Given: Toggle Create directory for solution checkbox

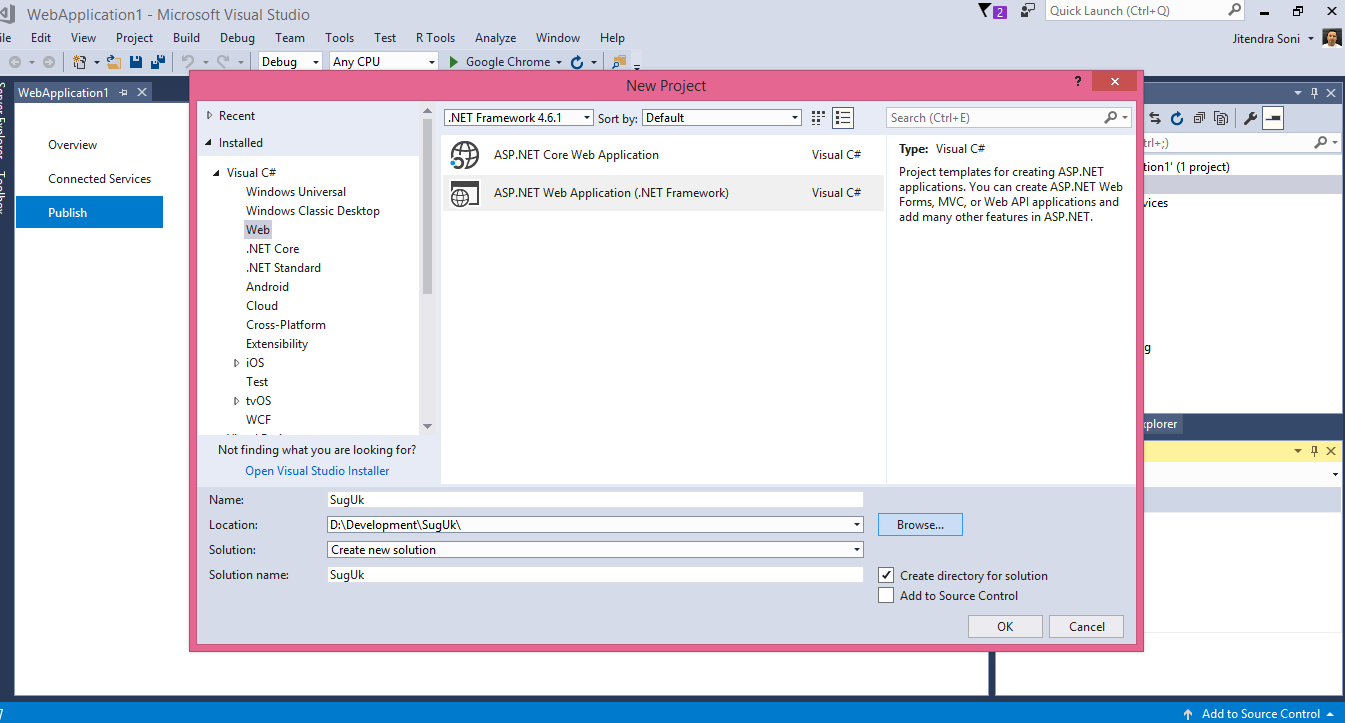Looking at the screenshot, I should point(885,575).
